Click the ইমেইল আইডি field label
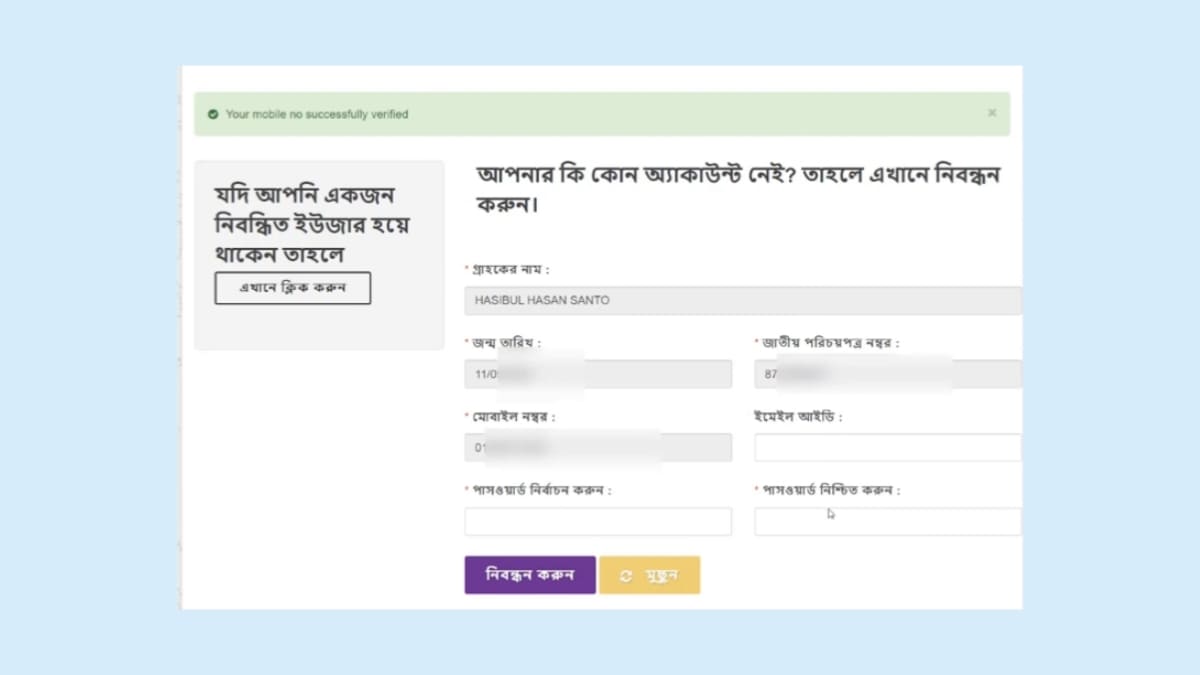1200x675 pixels. pyautogui.click(x=797, y=416)
